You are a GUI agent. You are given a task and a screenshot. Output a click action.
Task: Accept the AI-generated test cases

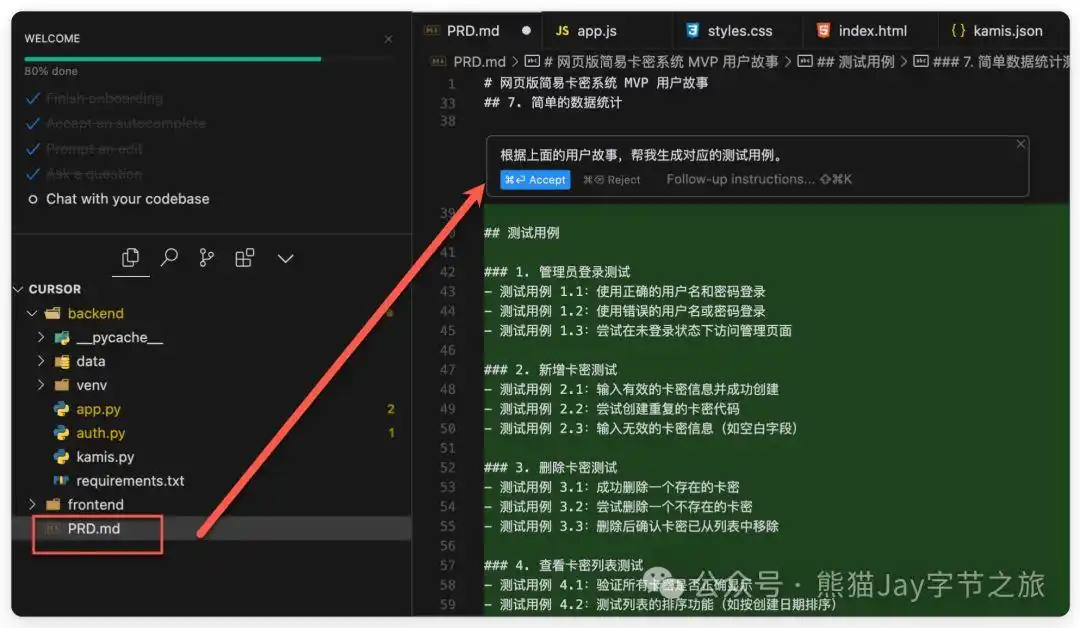tap(534, 180)
